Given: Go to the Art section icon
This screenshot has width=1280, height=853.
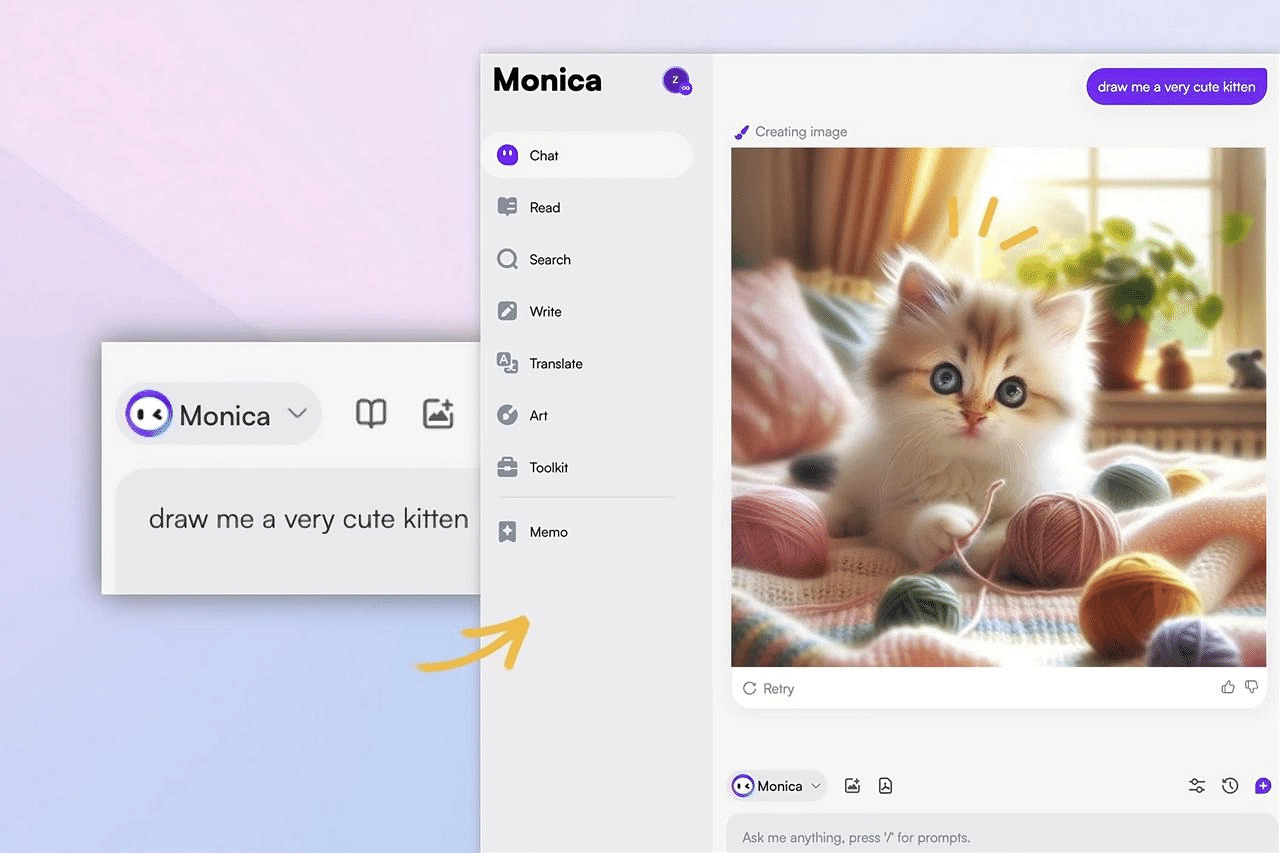Looking at the screenshot, I should click(508, 415).
